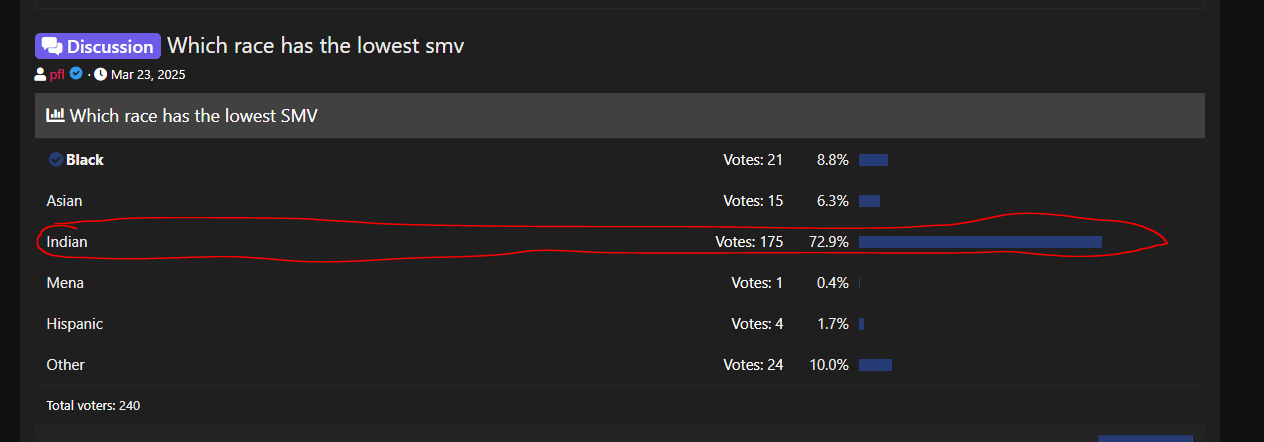Click the Discussion prefix label
The width and height of the screenshot is (1264, 442).
[x=98, y=46]
